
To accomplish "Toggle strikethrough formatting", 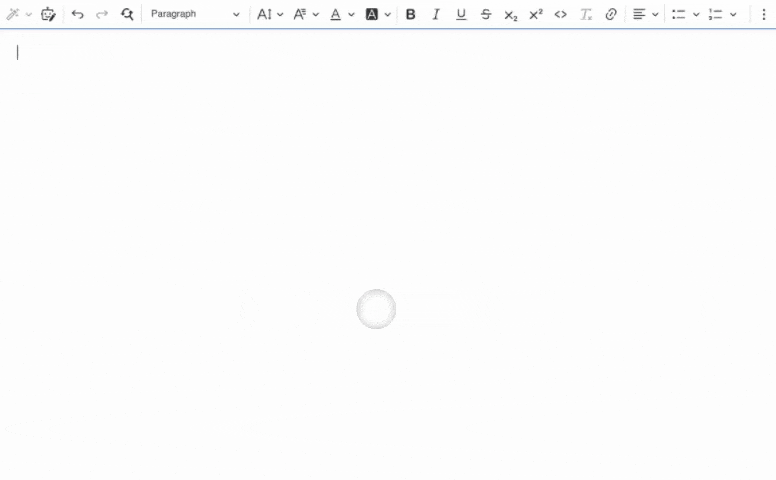I will tap(485, 14).
